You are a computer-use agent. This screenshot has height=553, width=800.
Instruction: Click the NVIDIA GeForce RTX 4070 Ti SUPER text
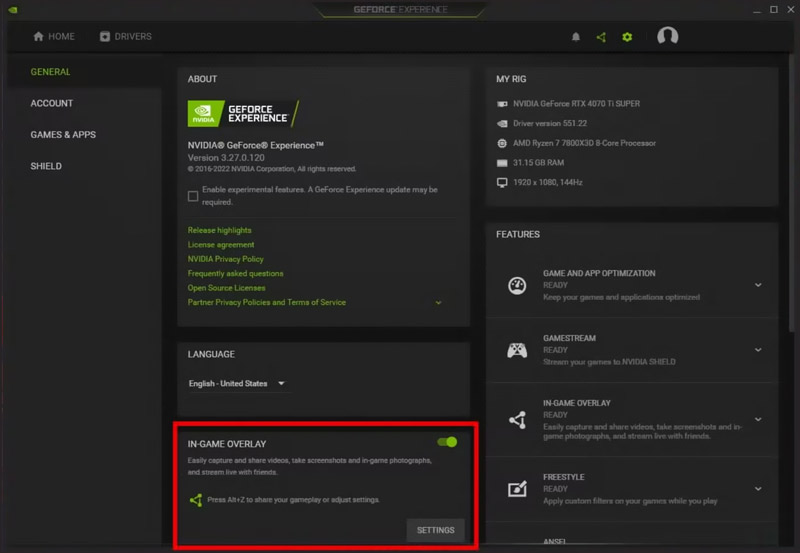[x=577, y=104]
